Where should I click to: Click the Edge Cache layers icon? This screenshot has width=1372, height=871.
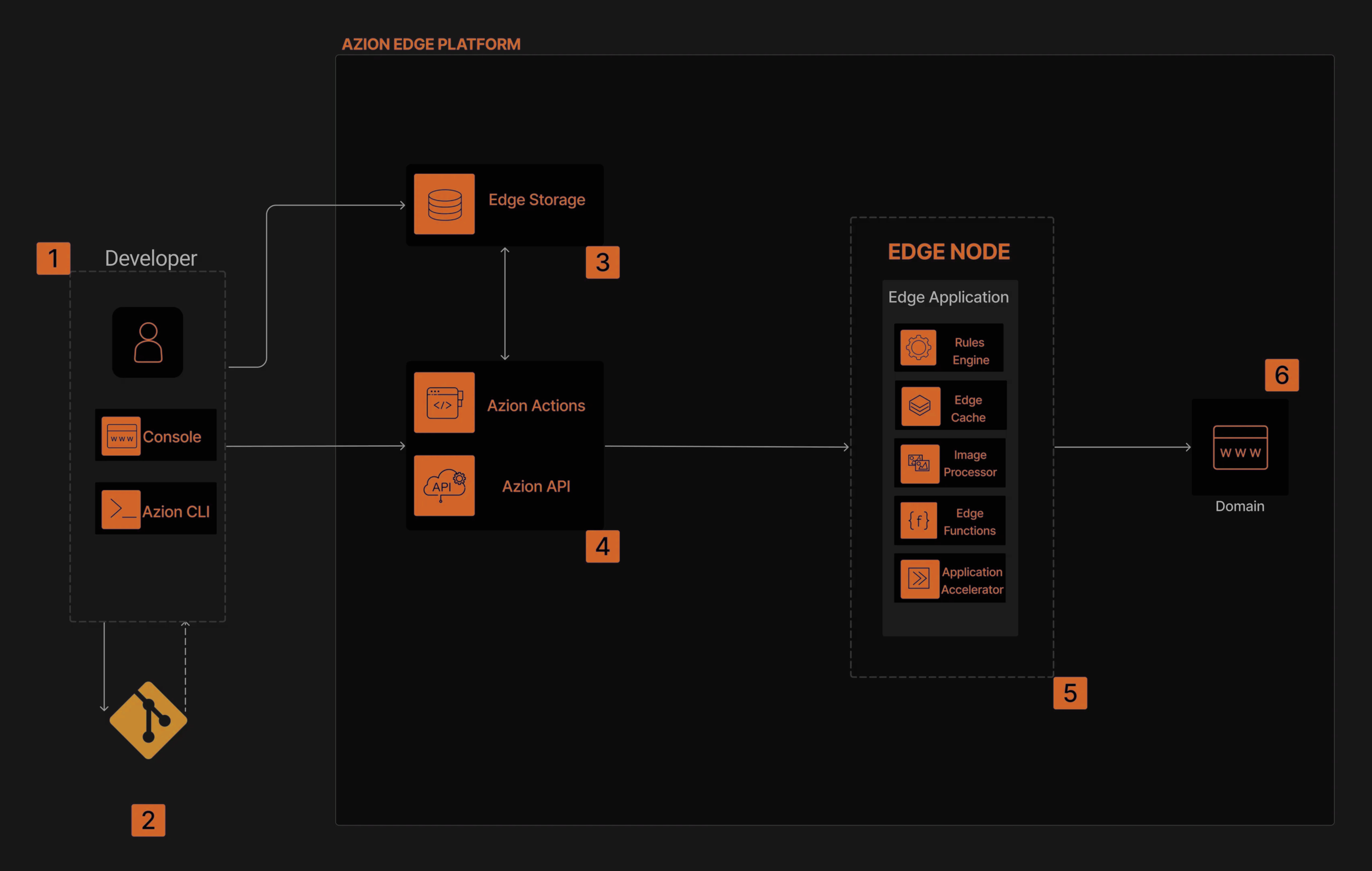tap(921, 406)
